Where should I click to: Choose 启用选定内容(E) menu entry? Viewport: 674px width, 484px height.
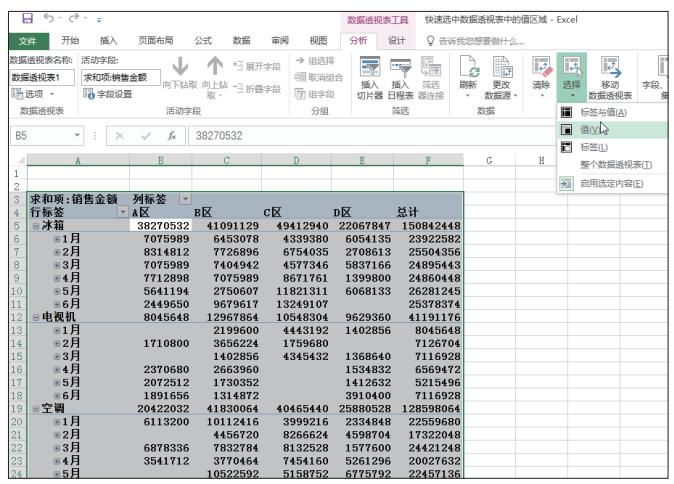pos(613,184)
